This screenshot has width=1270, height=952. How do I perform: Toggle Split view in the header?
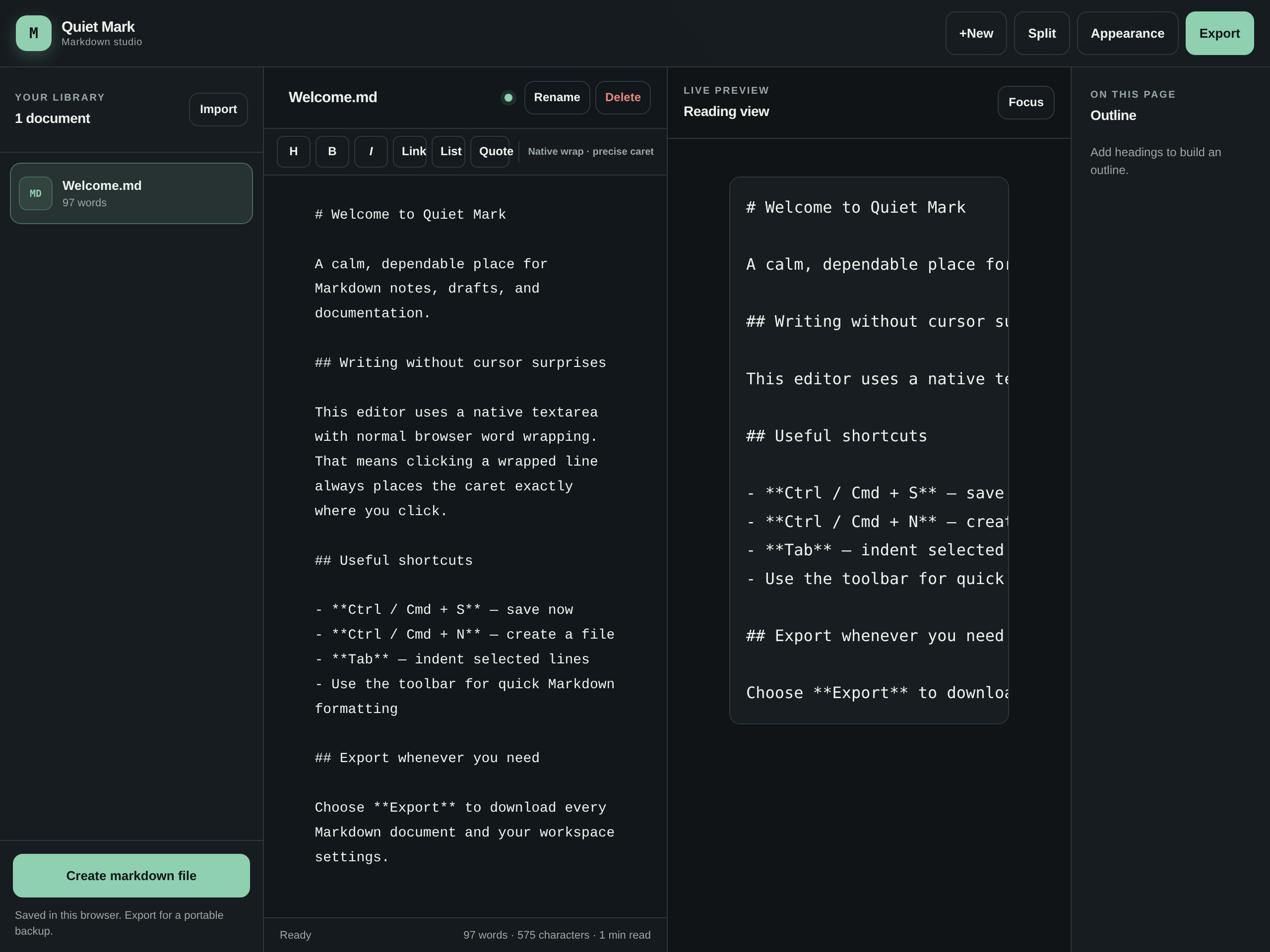coord(1041,33)
